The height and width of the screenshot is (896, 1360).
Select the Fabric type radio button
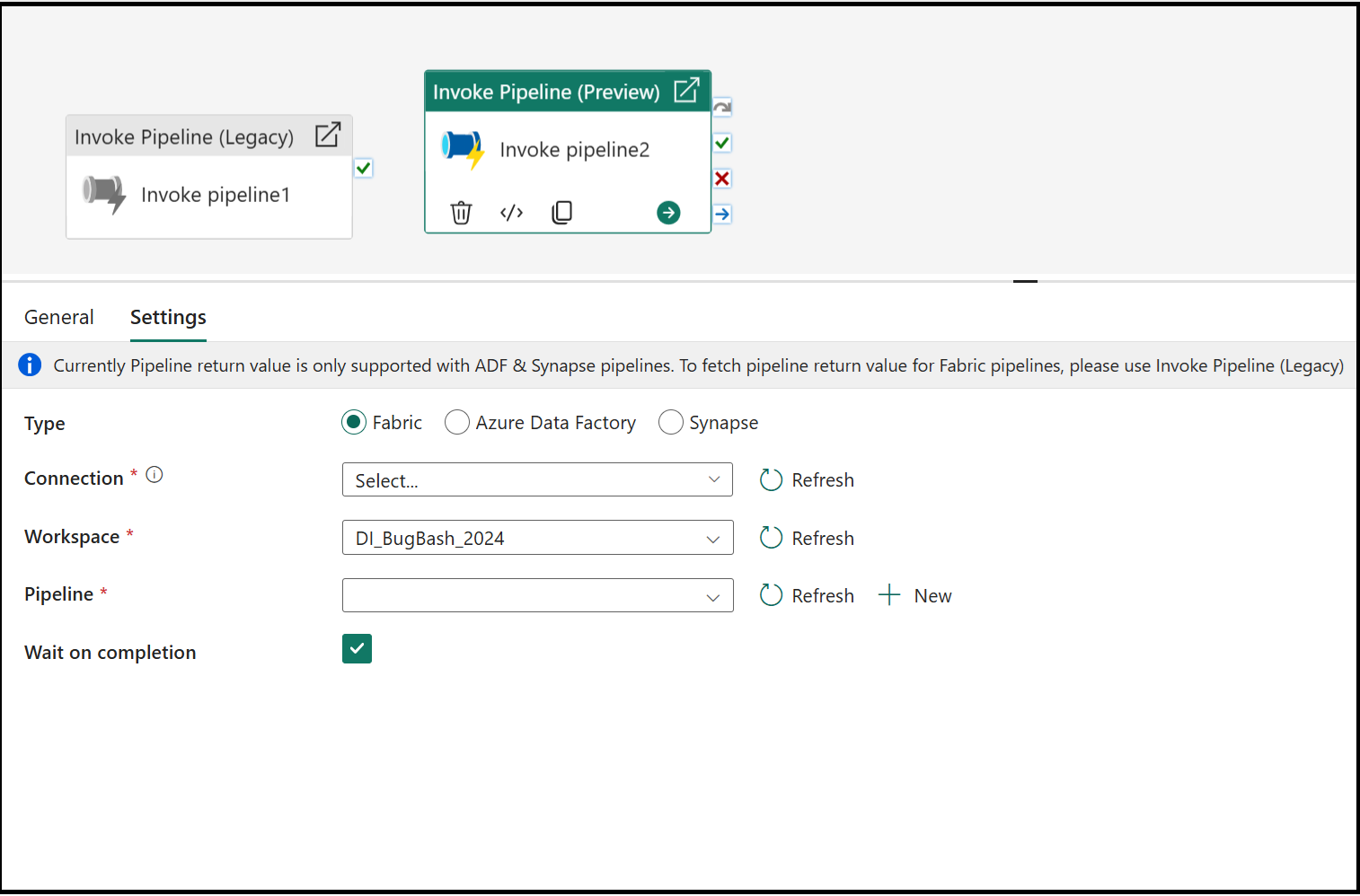354,422
